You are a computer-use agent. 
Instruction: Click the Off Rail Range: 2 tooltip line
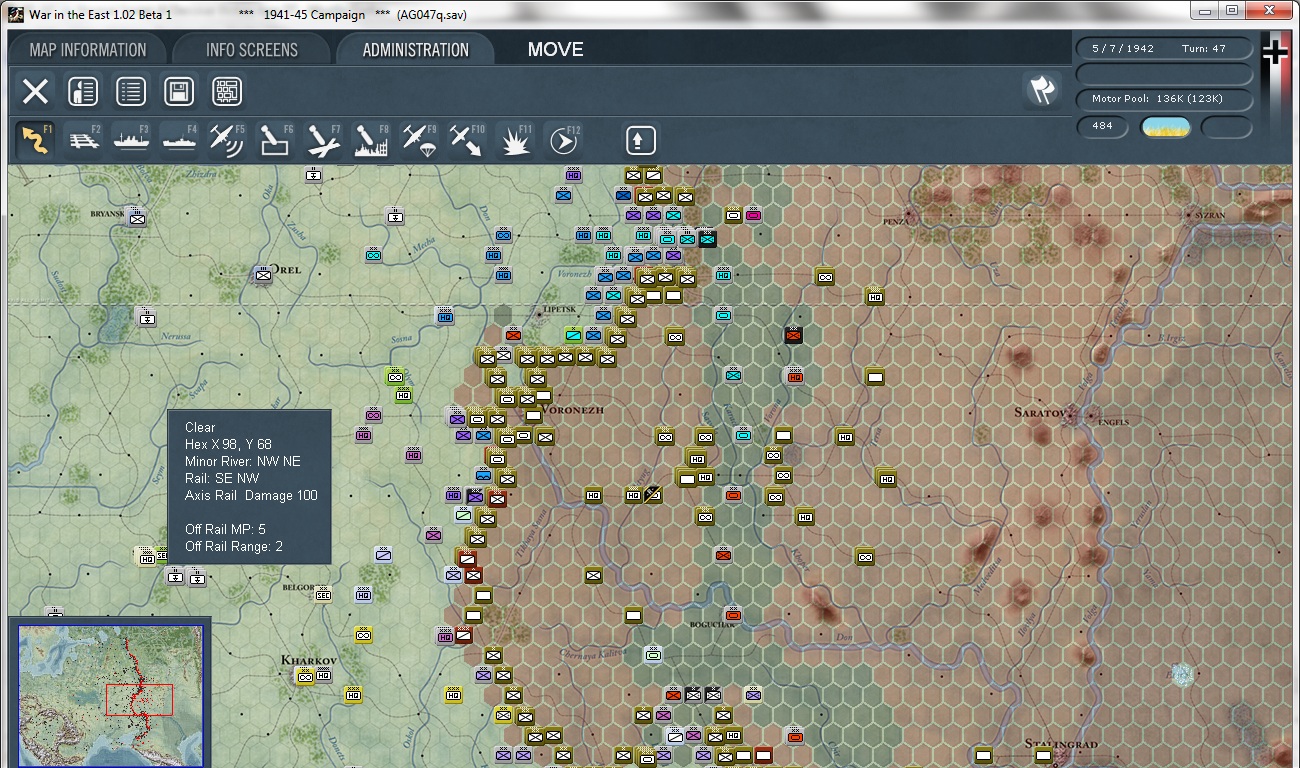(234, 546)
